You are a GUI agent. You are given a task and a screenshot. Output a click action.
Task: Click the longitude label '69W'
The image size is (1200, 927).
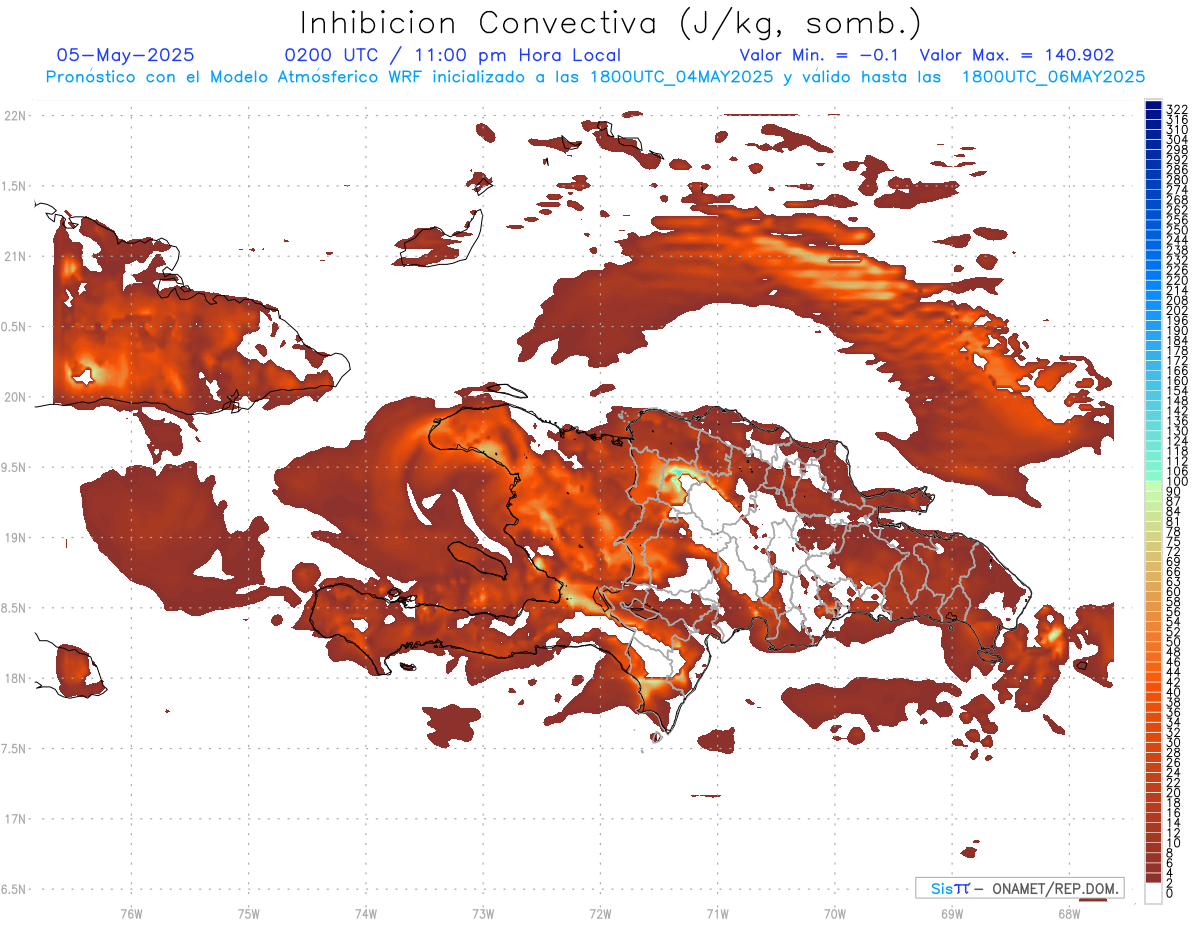click(x=952, y=913)
